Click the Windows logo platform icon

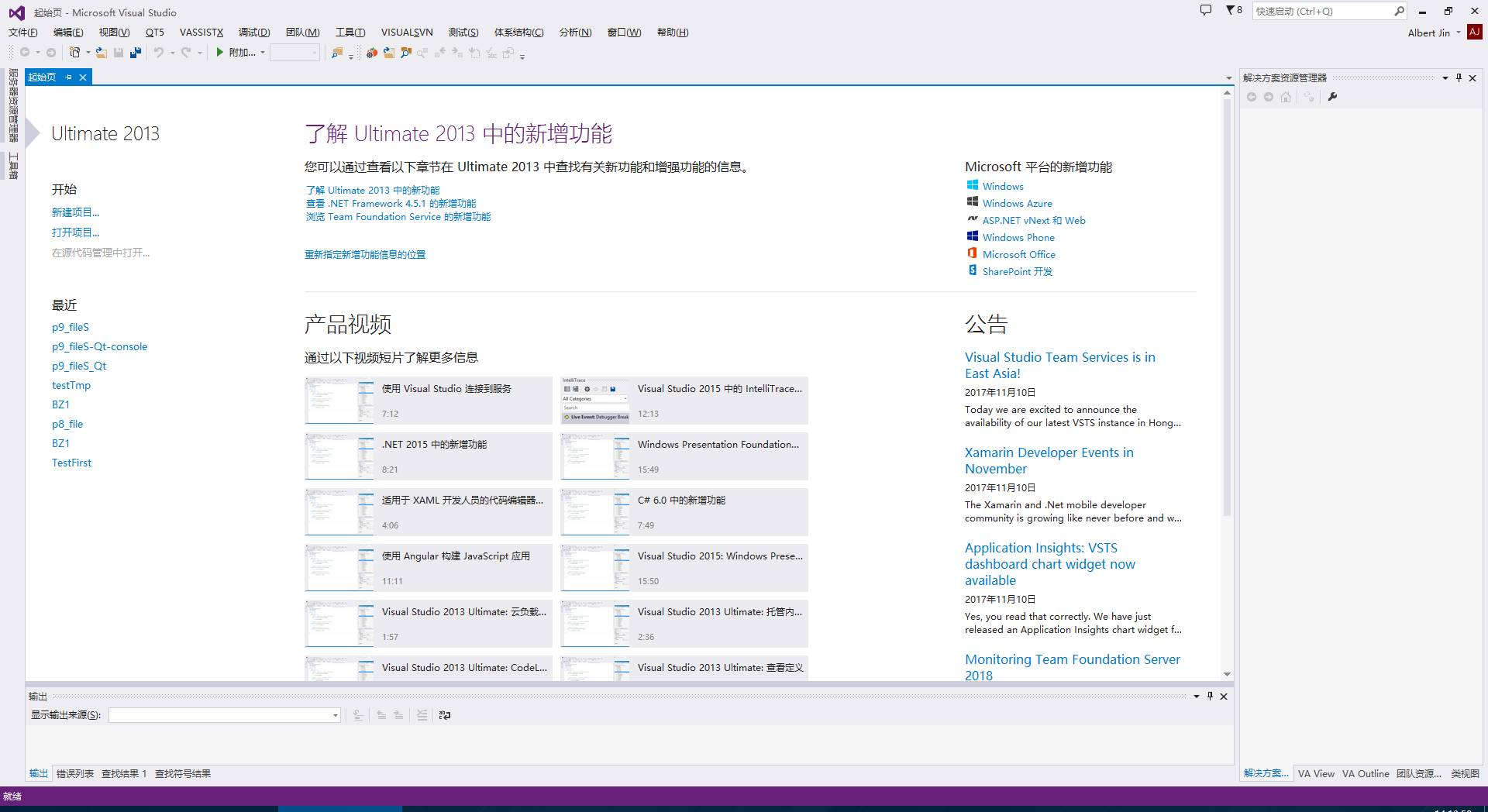coord(972,185)
